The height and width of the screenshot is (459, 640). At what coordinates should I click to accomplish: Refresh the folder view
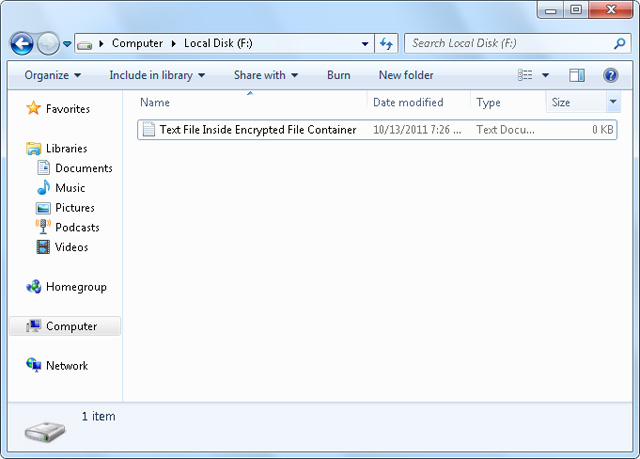(386, 43)
